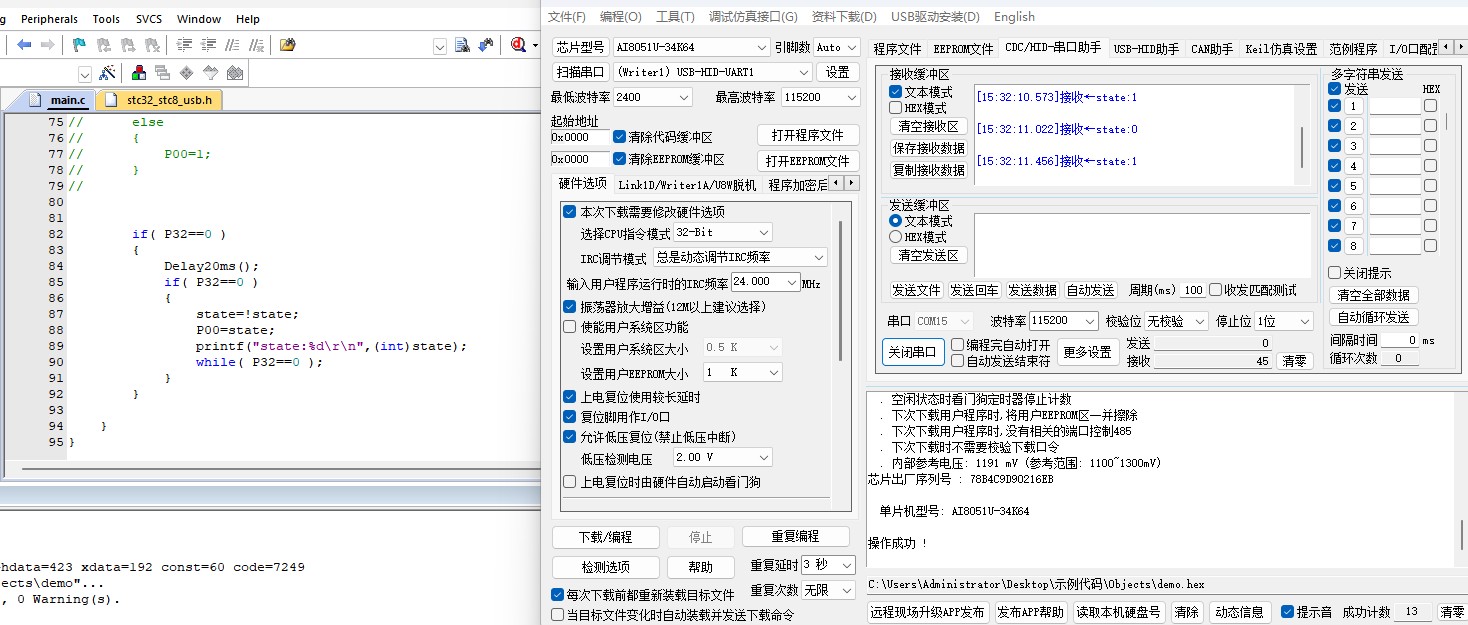
Task: Open the 最高波特率 115200 dropdown
Action: pos(819,97)
